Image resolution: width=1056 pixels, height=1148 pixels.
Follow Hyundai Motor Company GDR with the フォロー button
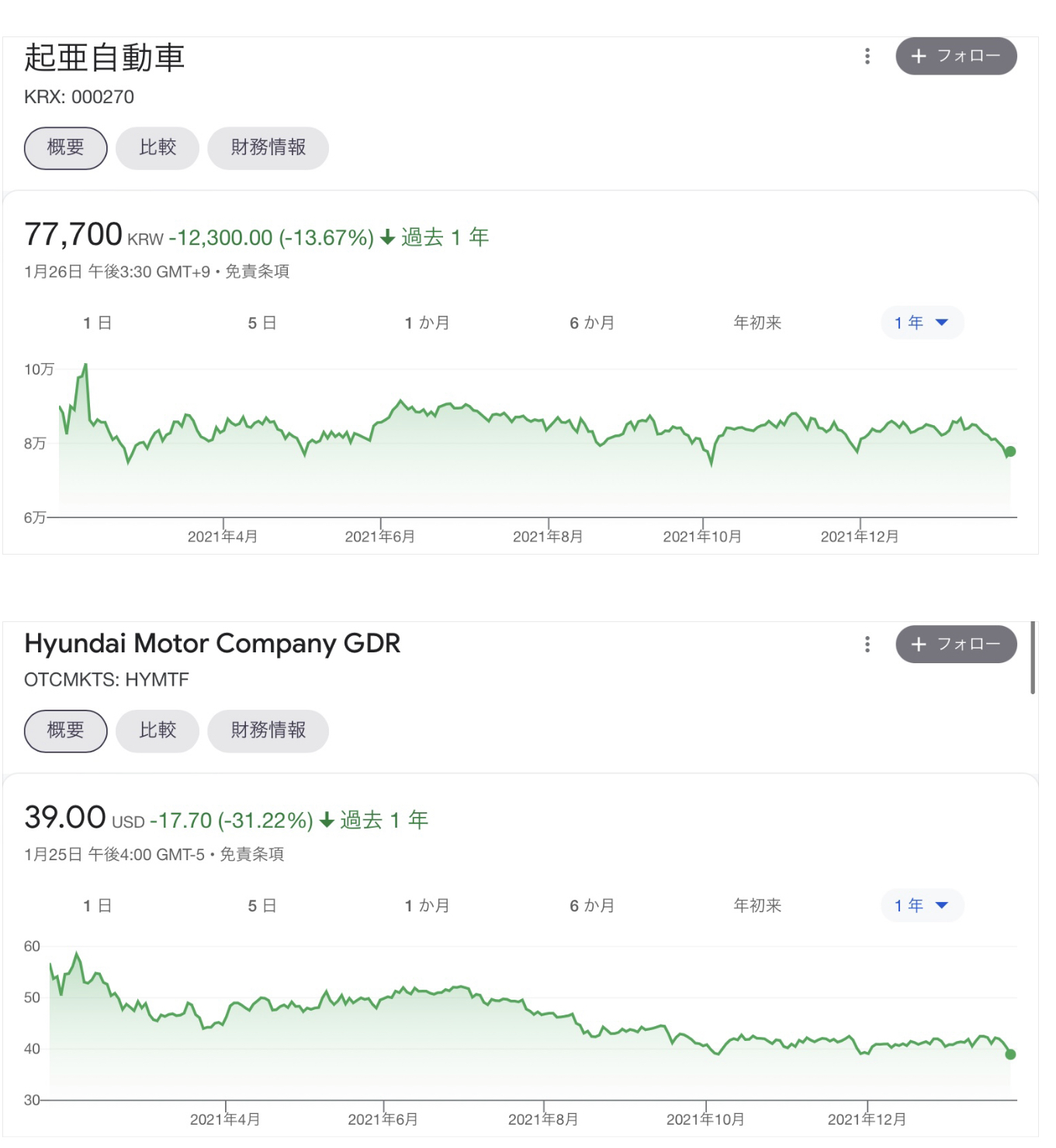(956, 644)
